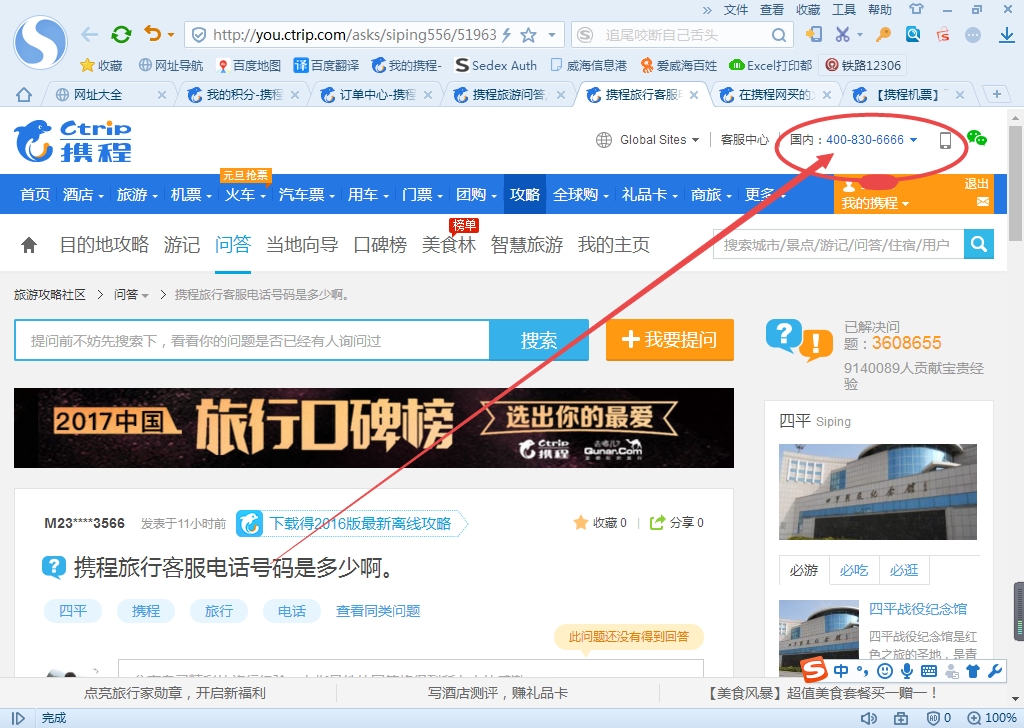
Task: Click the key password manager icon
Action: 884,34
